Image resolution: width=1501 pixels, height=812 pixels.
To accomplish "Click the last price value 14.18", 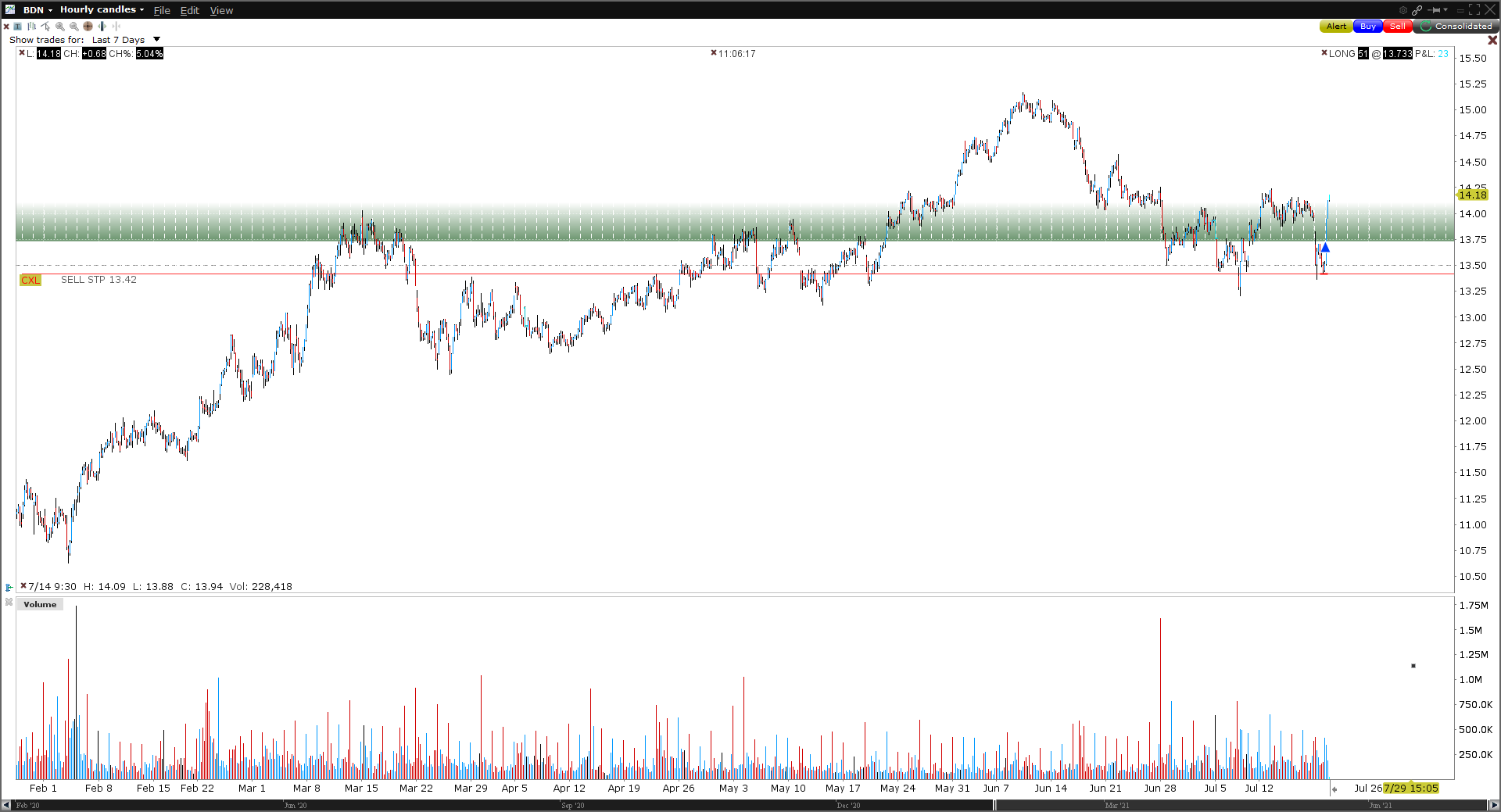I will pos(48,54).
